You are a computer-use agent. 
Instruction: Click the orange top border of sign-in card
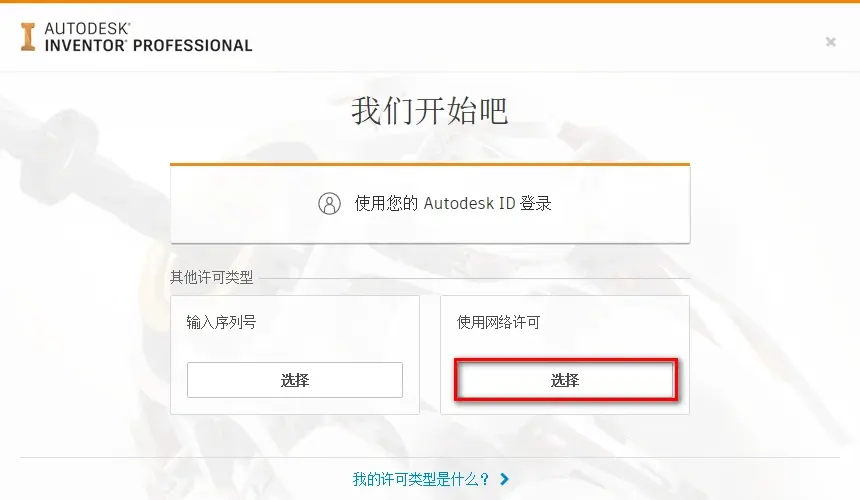pos(430,164)
